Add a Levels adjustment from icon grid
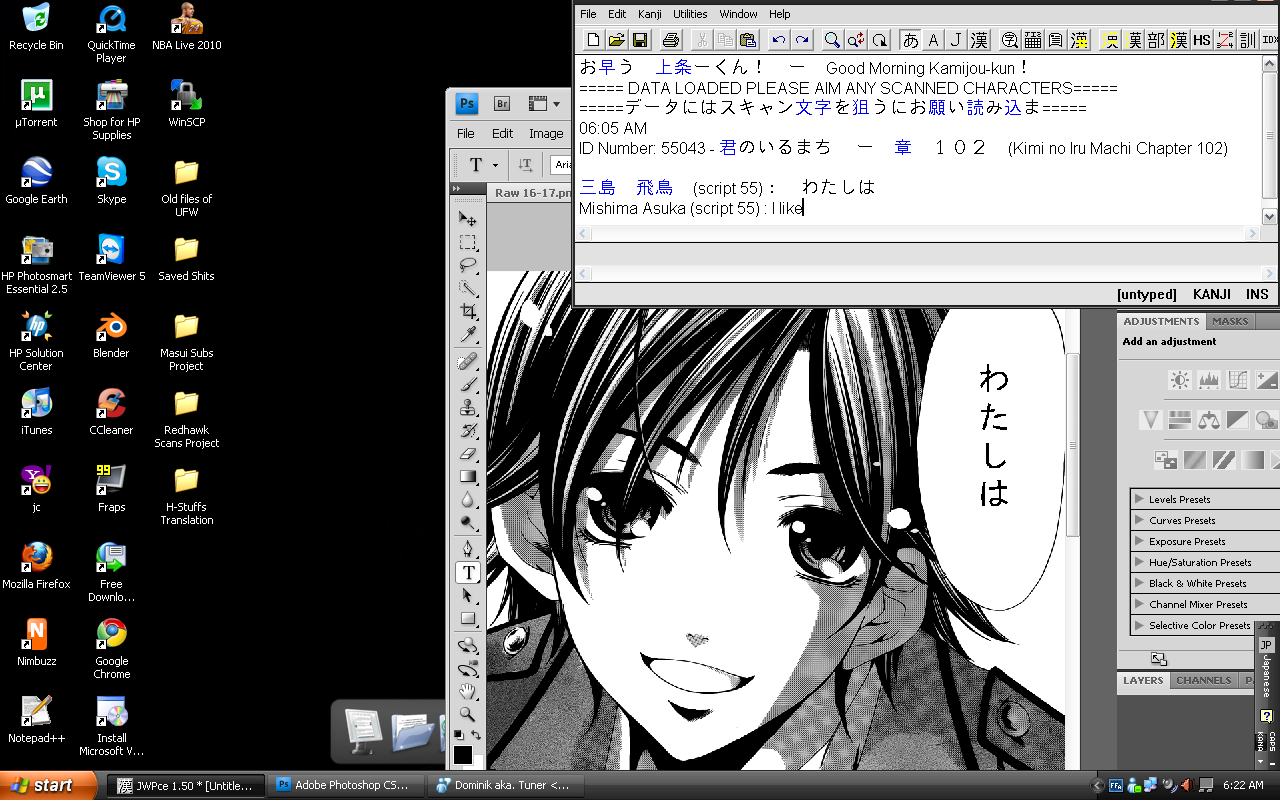Image resolution: width=1280 pixels, height=800 pixels. 1209,380
